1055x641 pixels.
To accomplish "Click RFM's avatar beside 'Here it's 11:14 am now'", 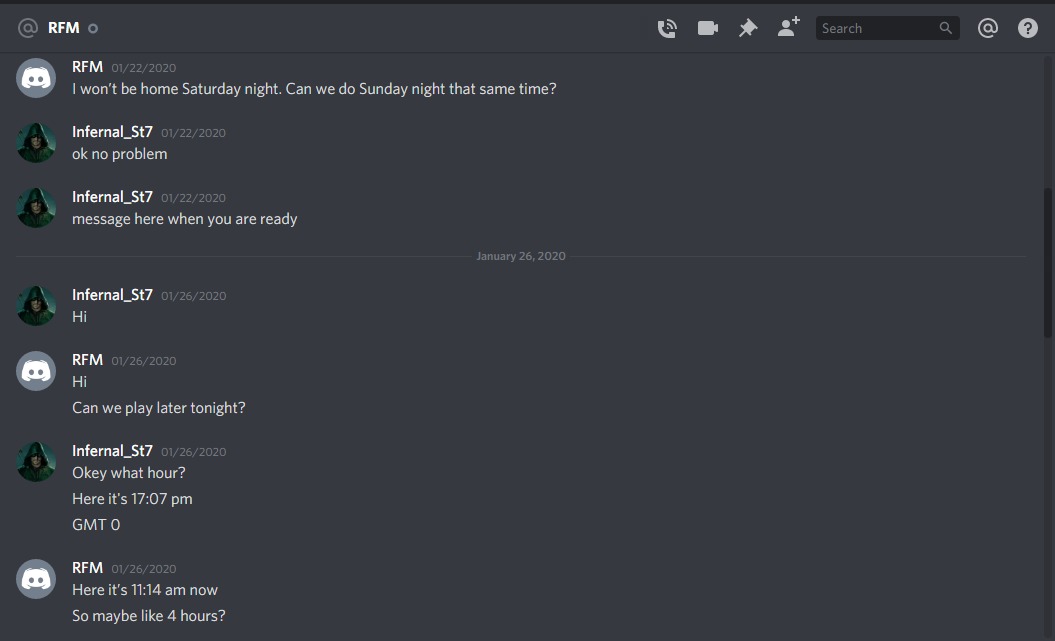I will (x=36, y=578).
